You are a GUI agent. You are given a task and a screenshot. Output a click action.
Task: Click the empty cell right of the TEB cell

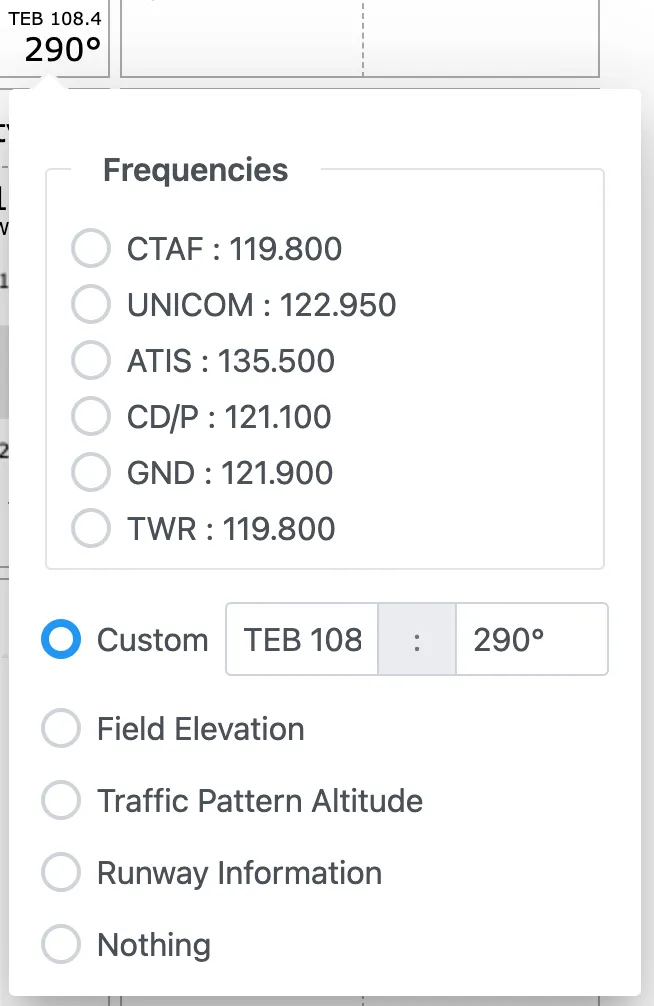pos(240,38)
